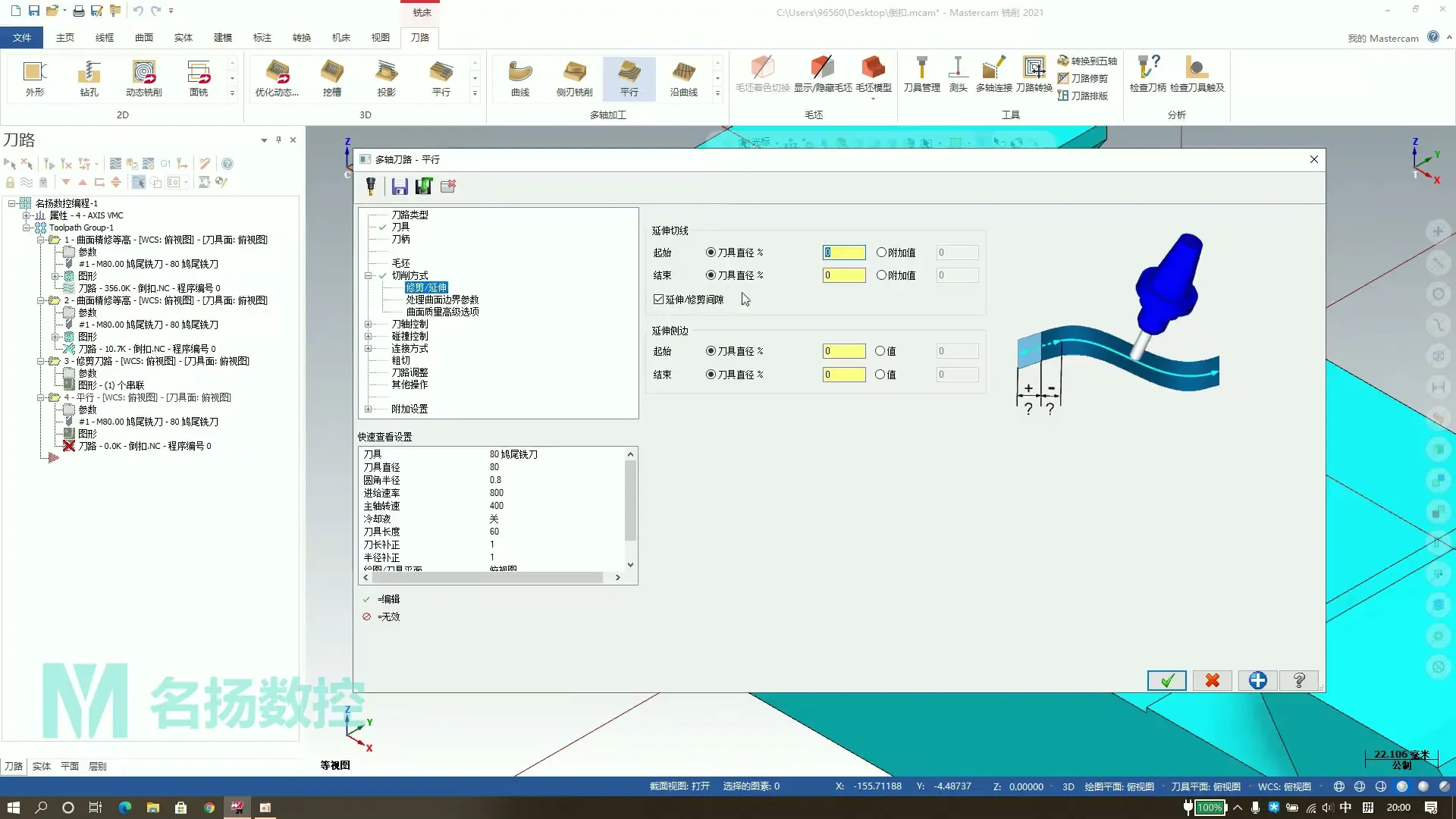Viewport: 1456px width, 819px height.
Task: Click the red X cancel button
Action: (1212, 680)
